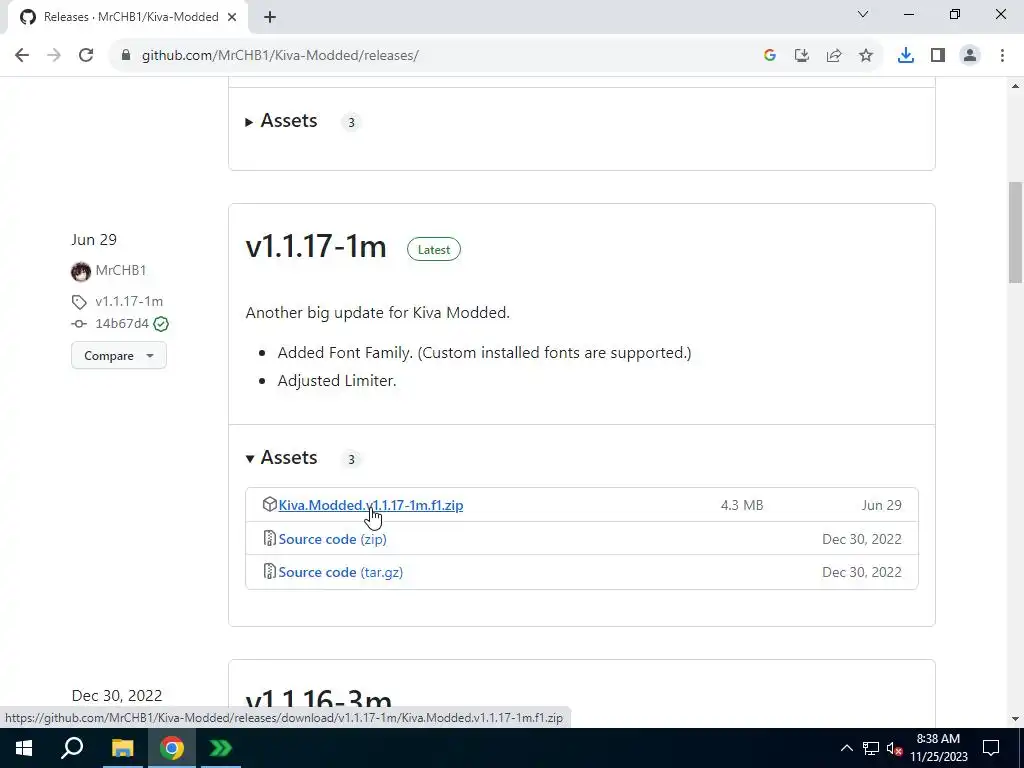Click the muted volume icon in tray

tap(894, 749)
